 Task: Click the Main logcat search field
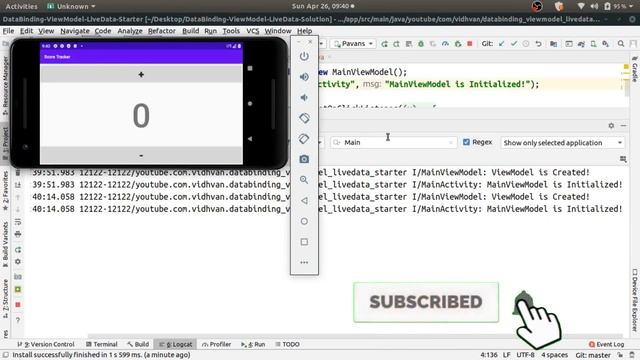click(x=394, y=142)
